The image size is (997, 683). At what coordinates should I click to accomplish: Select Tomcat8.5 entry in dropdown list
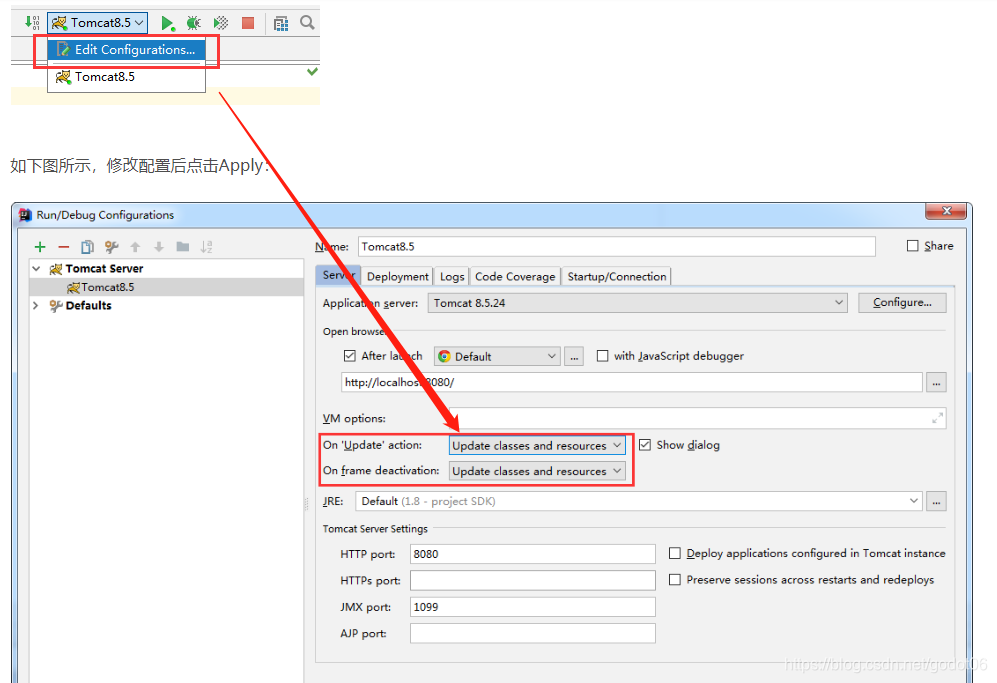126,77
